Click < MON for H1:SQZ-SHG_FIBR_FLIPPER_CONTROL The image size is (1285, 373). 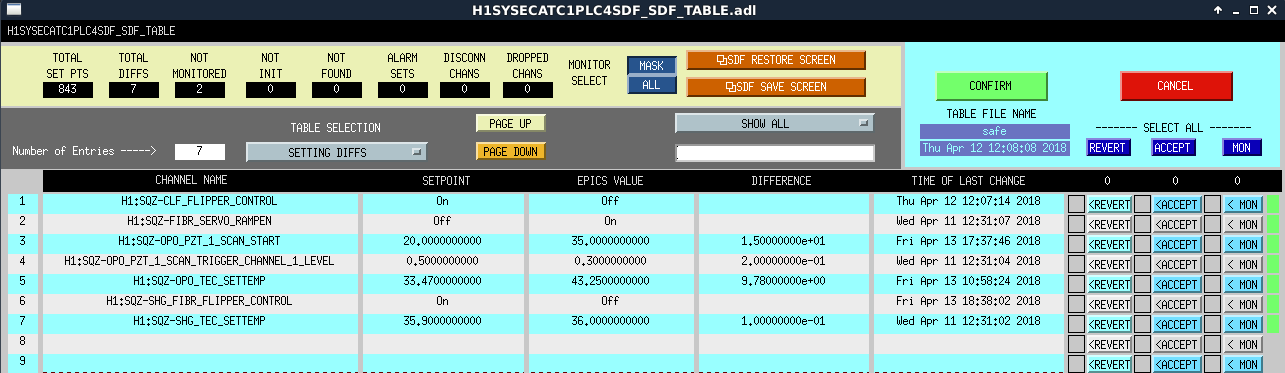1243,304
